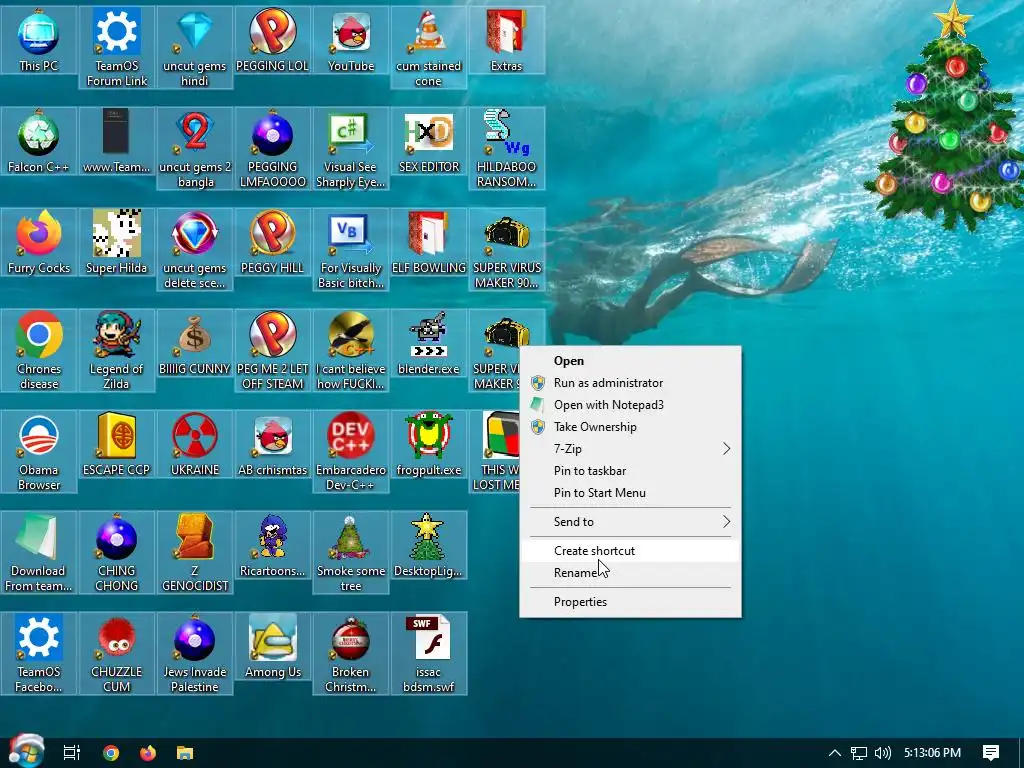Select Broken Christm... ornament icon

pos(351,654)
